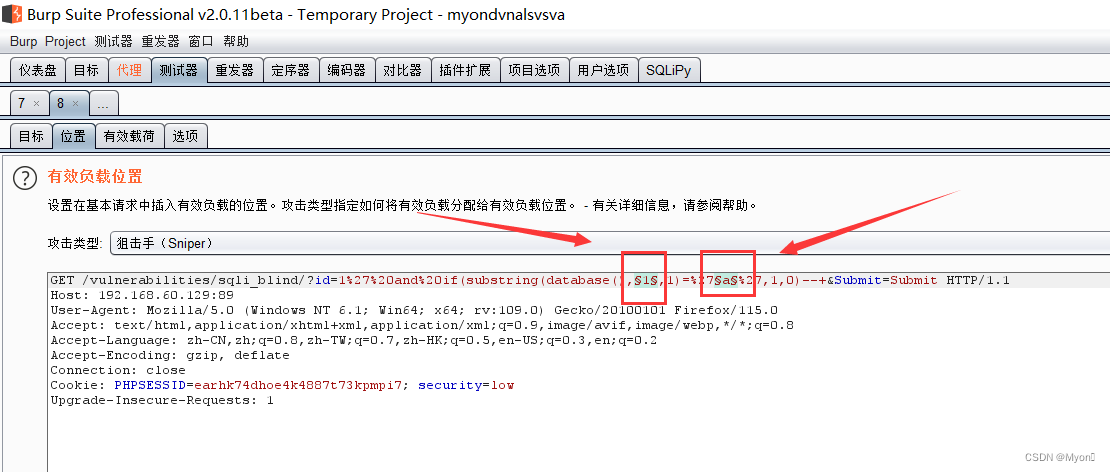Switch to the 定序器 tab
This screenshot has height=472, width=1110.
[291, 70]
